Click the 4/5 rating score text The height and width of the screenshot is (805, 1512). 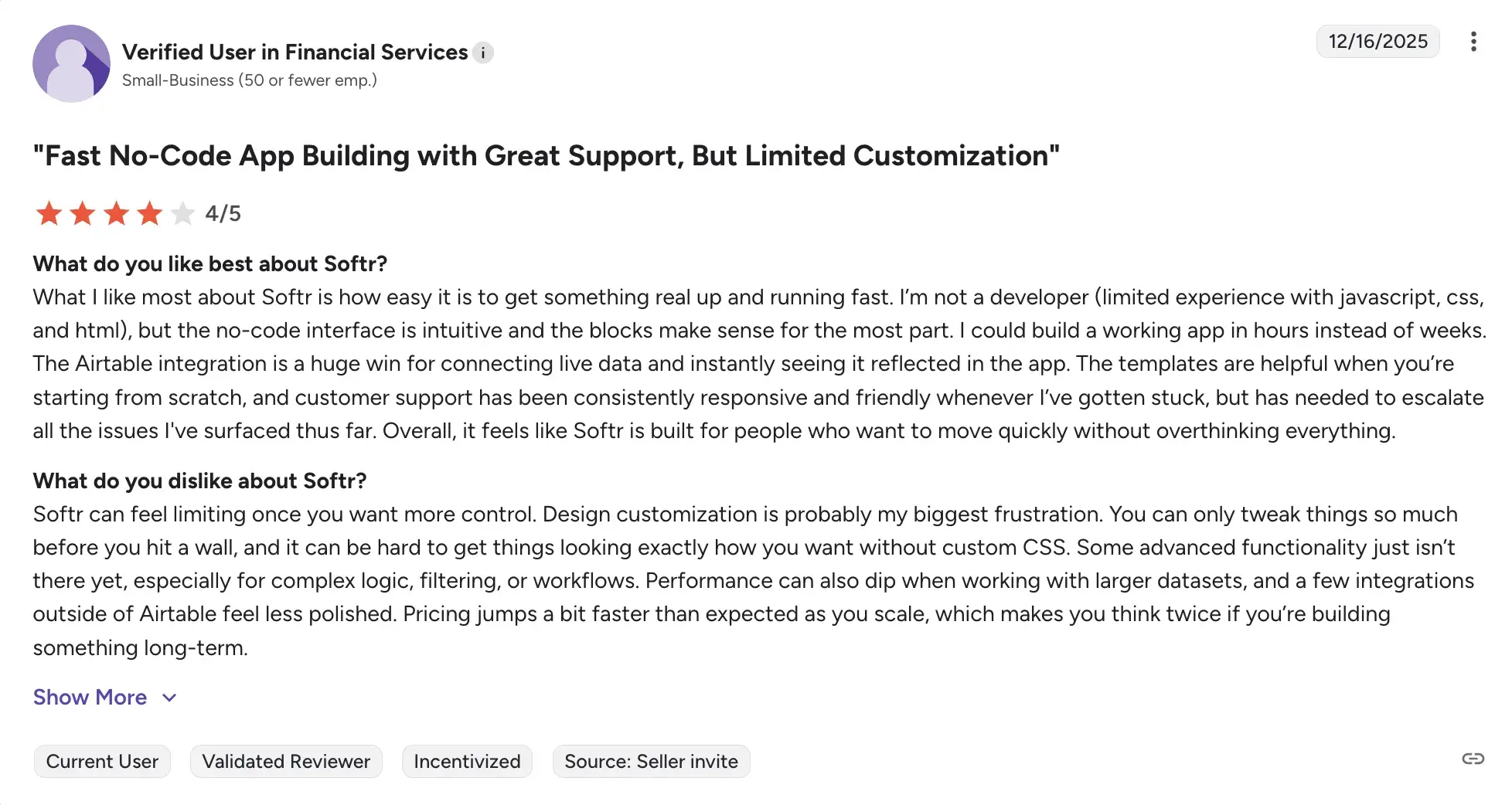(223, 214)
